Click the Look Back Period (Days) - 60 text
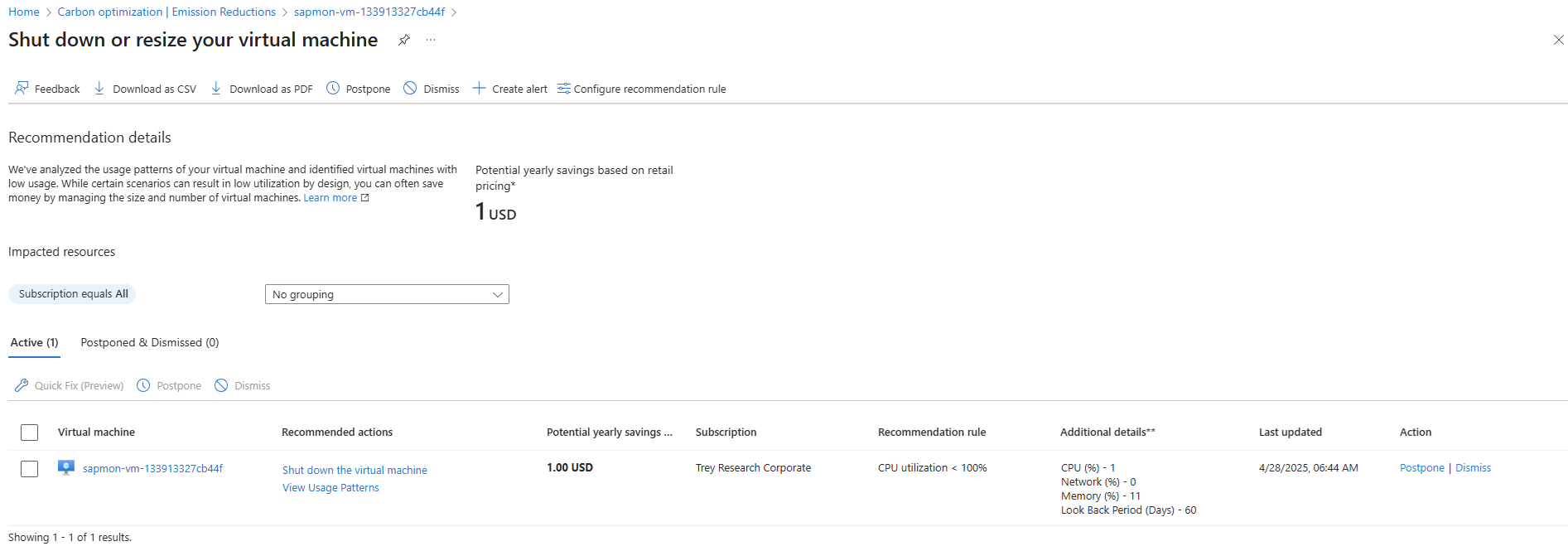Image resolution: width=1568 pixels, height=551 pixels. (1129, 510)
